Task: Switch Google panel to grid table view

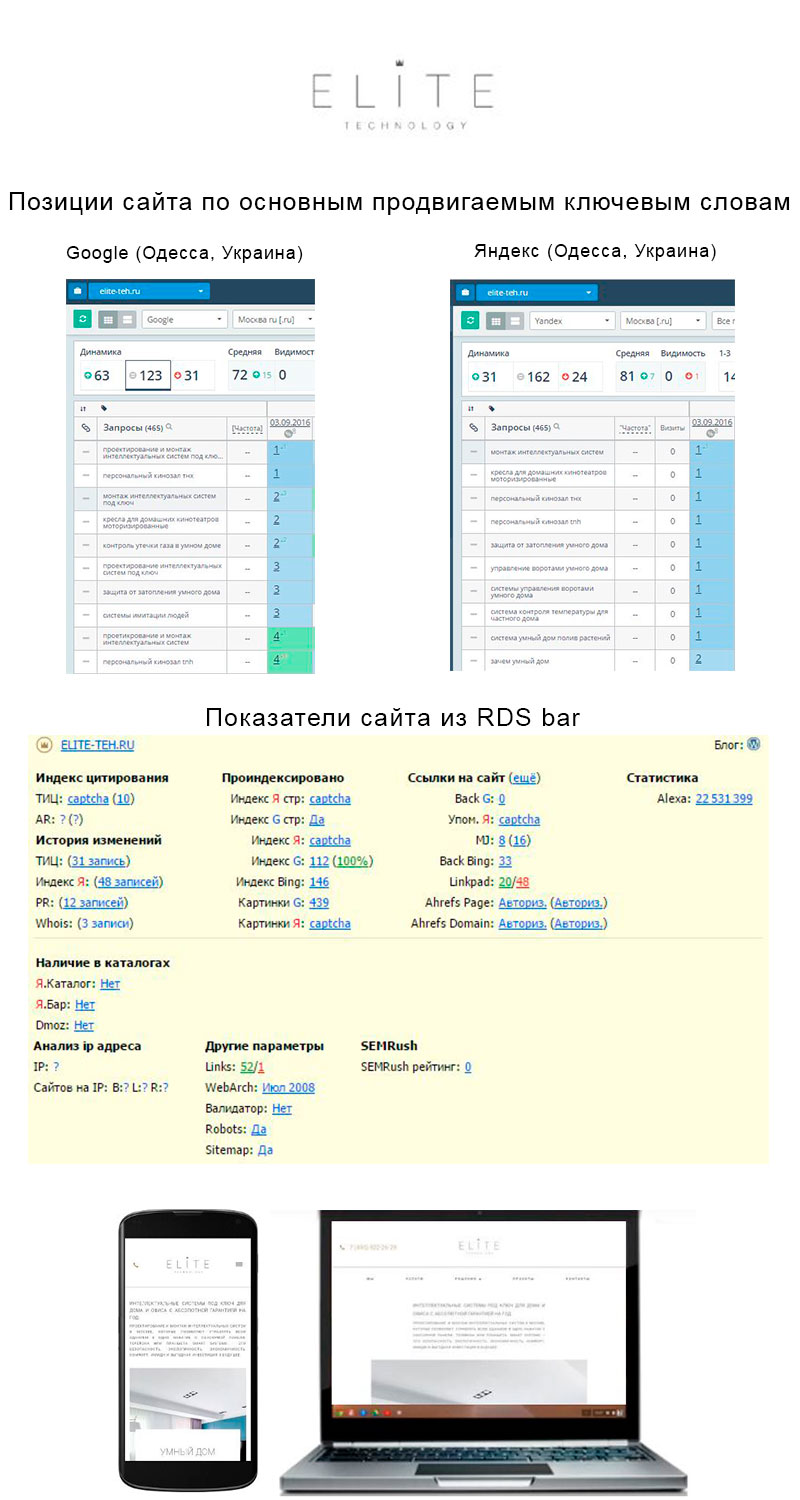Action: click(x=107, y=319)
